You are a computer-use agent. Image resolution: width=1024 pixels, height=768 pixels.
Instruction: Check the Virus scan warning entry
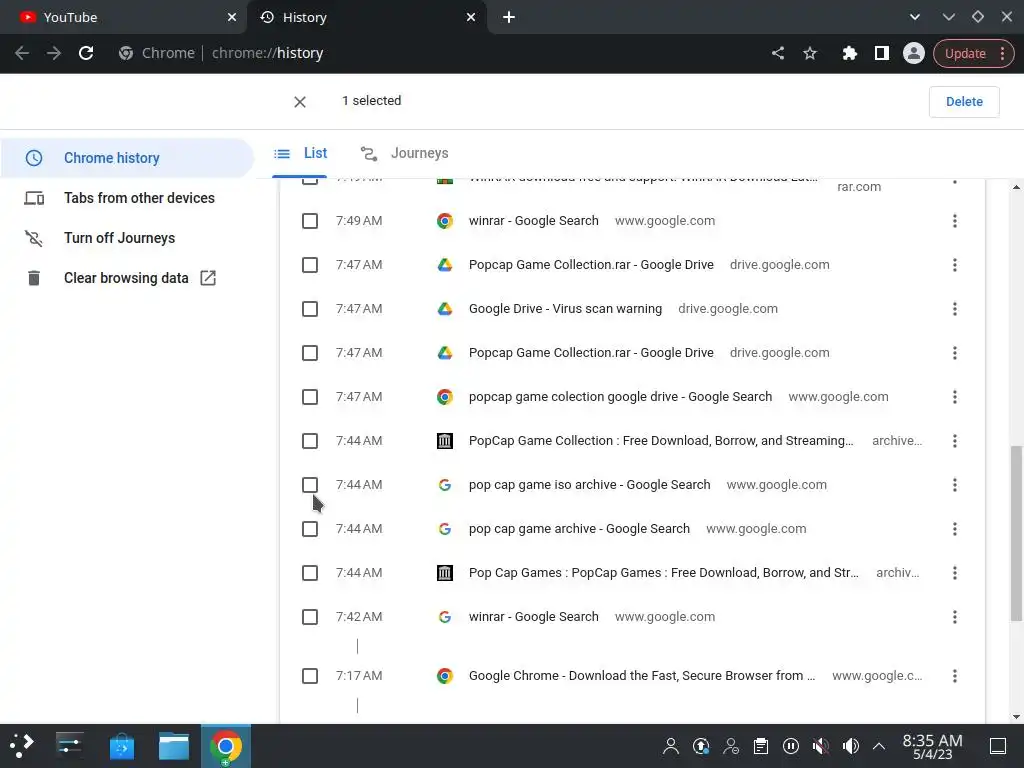[310, 309]
